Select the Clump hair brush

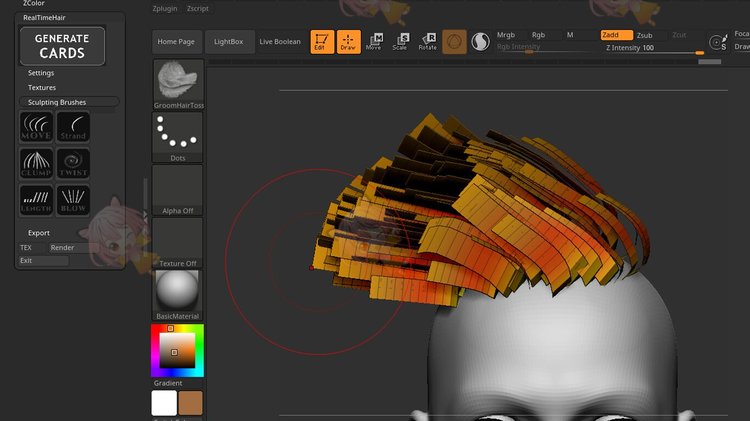(x=36, y=164)
